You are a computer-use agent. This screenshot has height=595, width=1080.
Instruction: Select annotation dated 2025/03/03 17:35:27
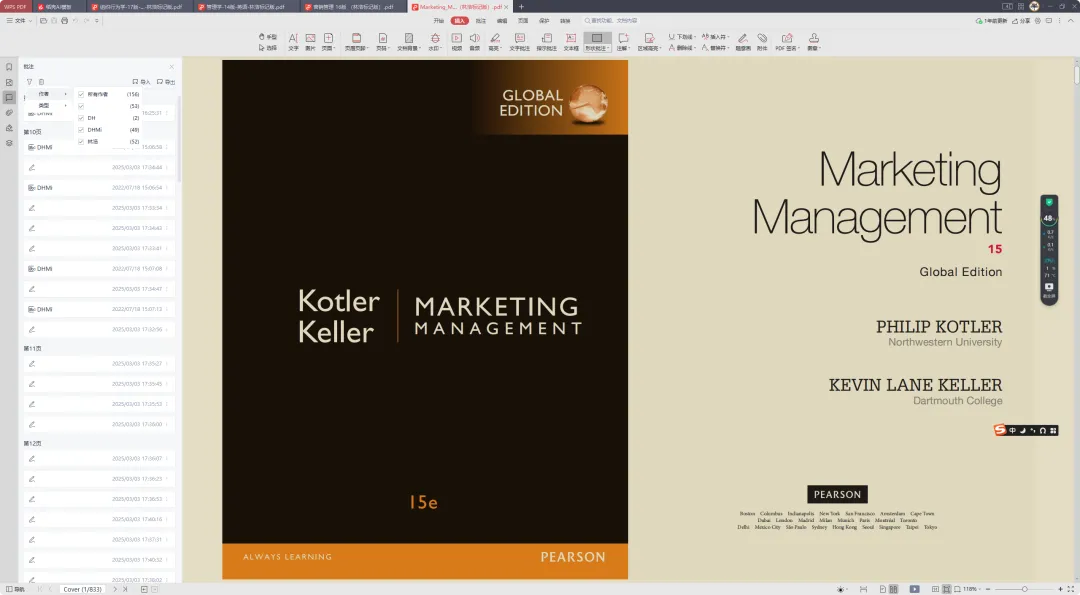point(99,364)
